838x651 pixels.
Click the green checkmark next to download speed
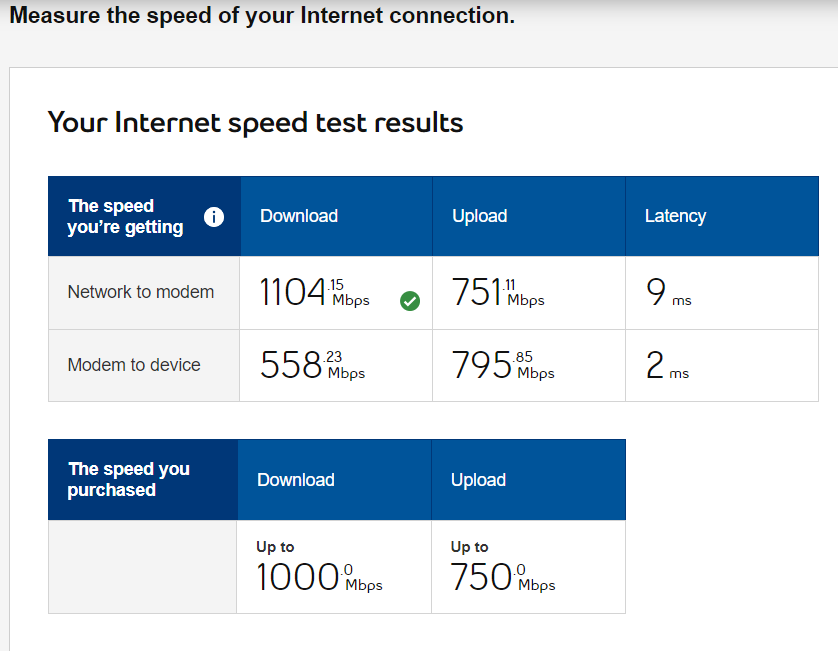coord(409,300)
